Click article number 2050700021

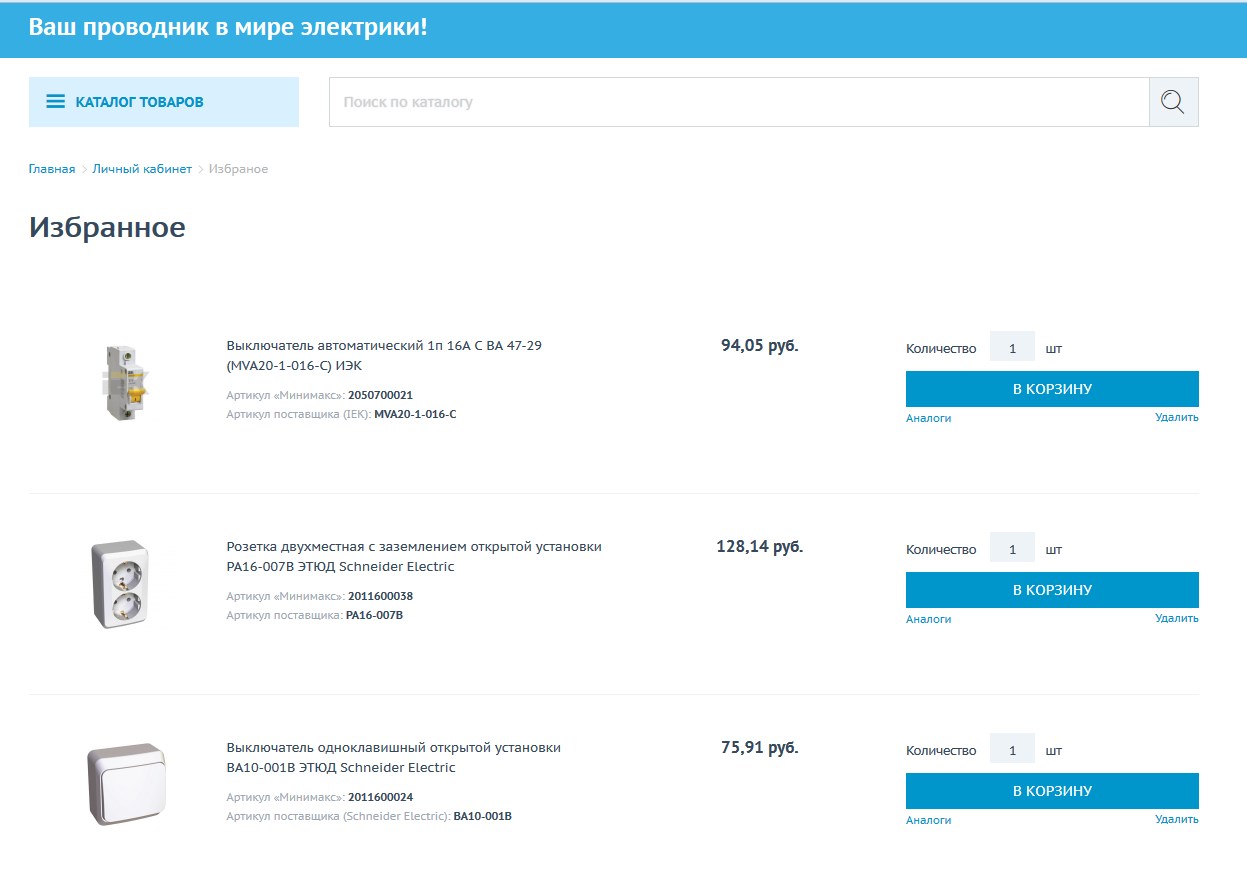click(x=380, y=395)
